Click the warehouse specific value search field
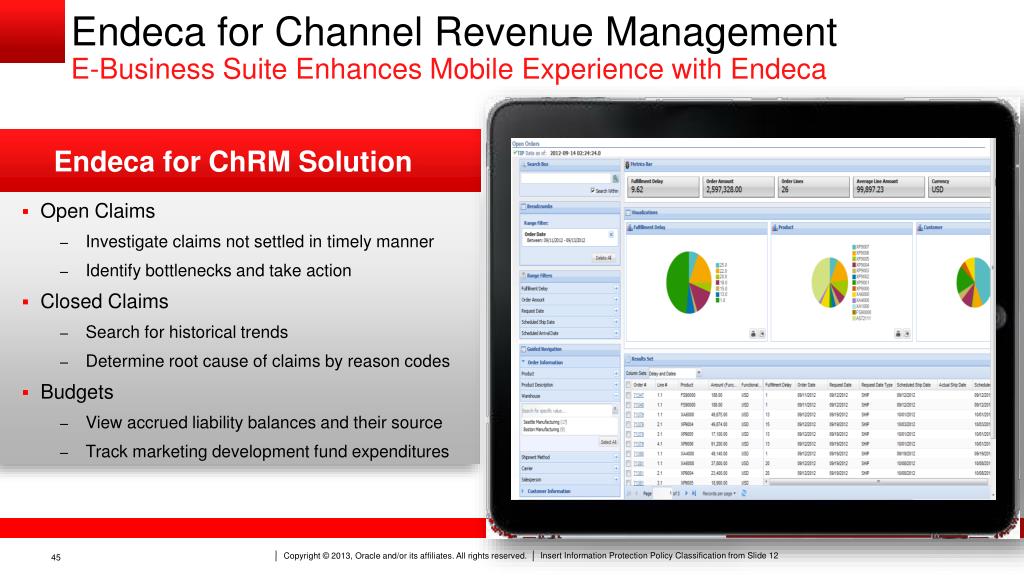Viewport: 1024px width, 576px height. tap(566, 410)
